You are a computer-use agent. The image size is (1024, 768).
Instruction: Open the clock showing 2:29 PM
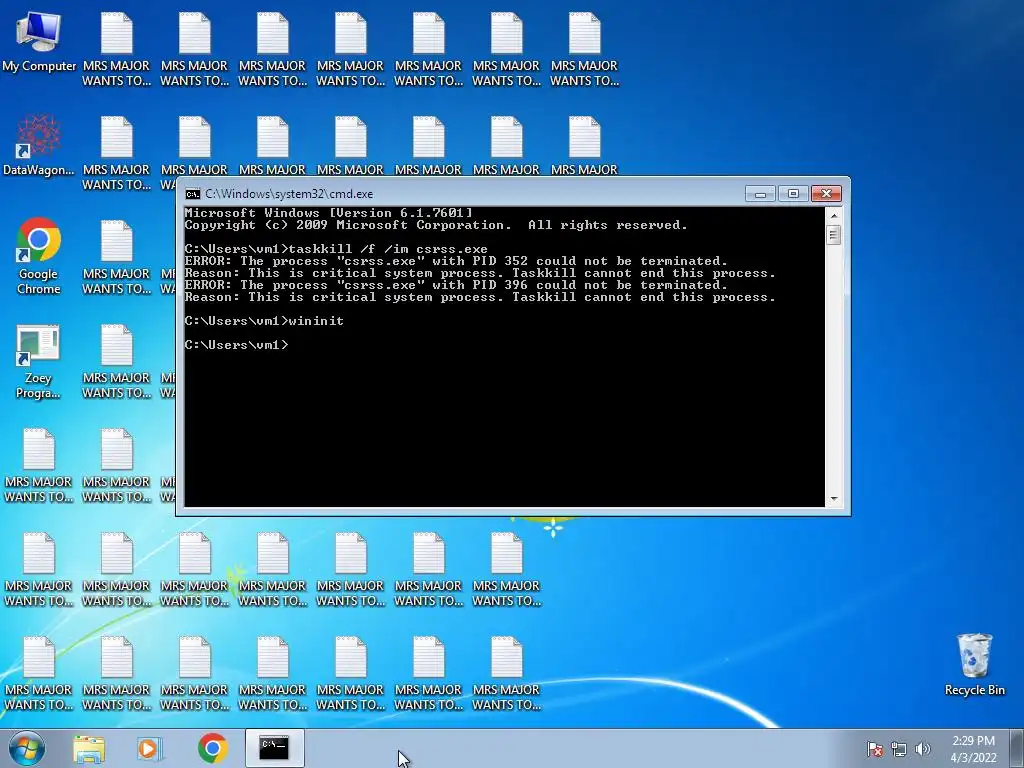[x=974, y=749]
